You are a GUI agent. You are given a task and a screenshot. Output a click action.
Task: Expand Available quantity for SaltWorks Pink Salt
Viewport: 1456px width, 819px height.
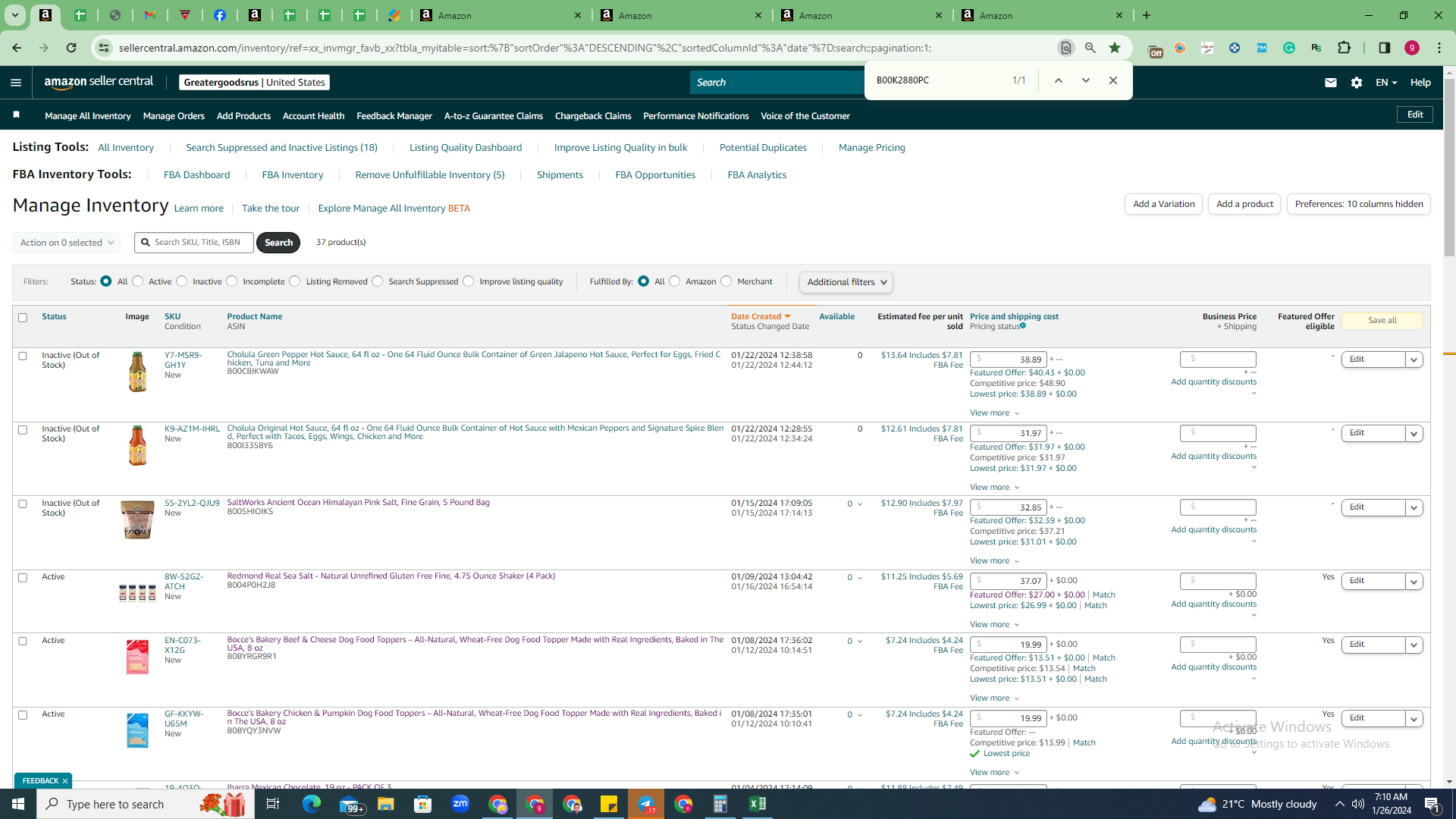coord(860,504)
